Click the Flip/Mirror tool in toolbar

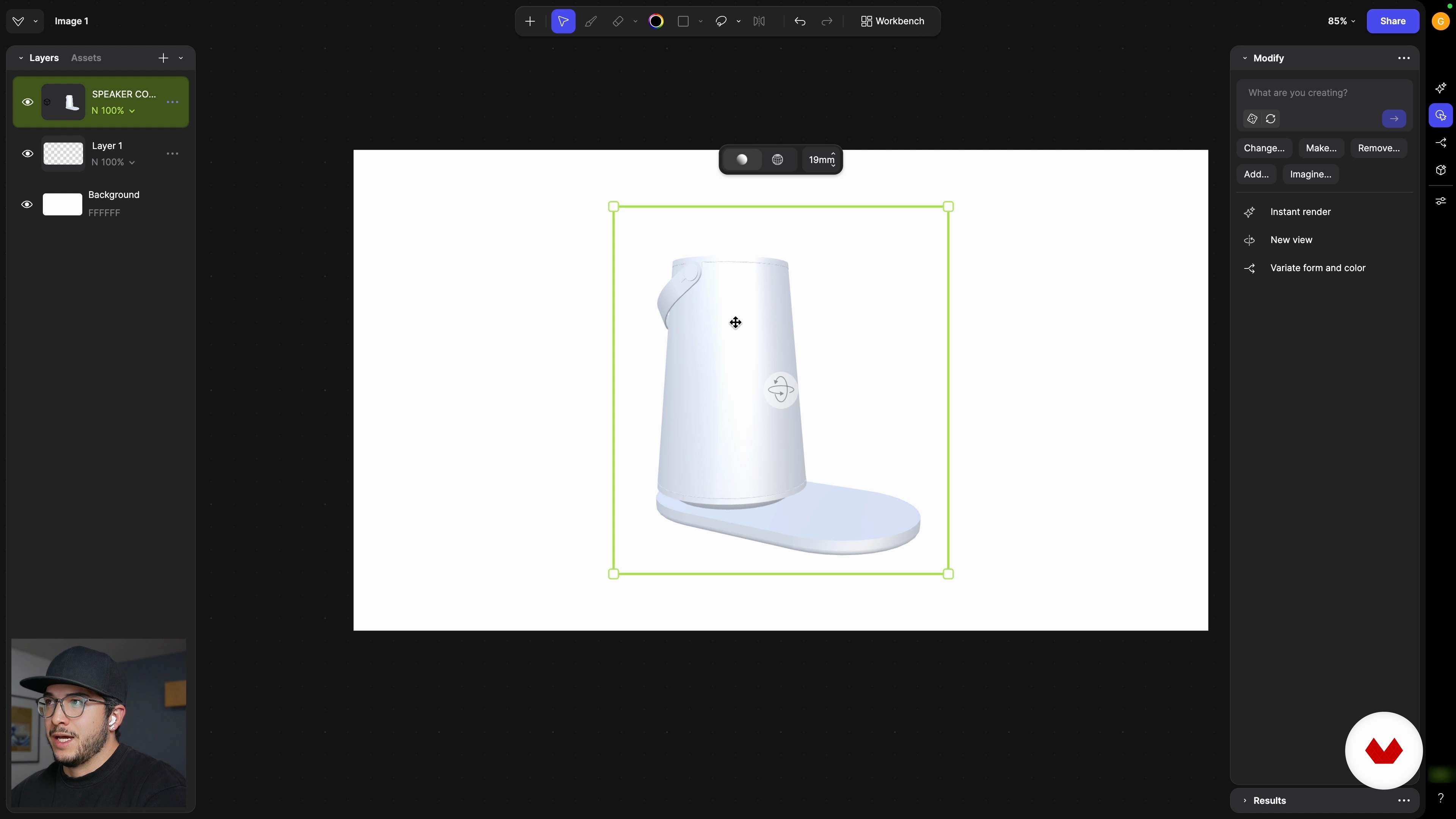pyautogui.click(x=759, y=22)
